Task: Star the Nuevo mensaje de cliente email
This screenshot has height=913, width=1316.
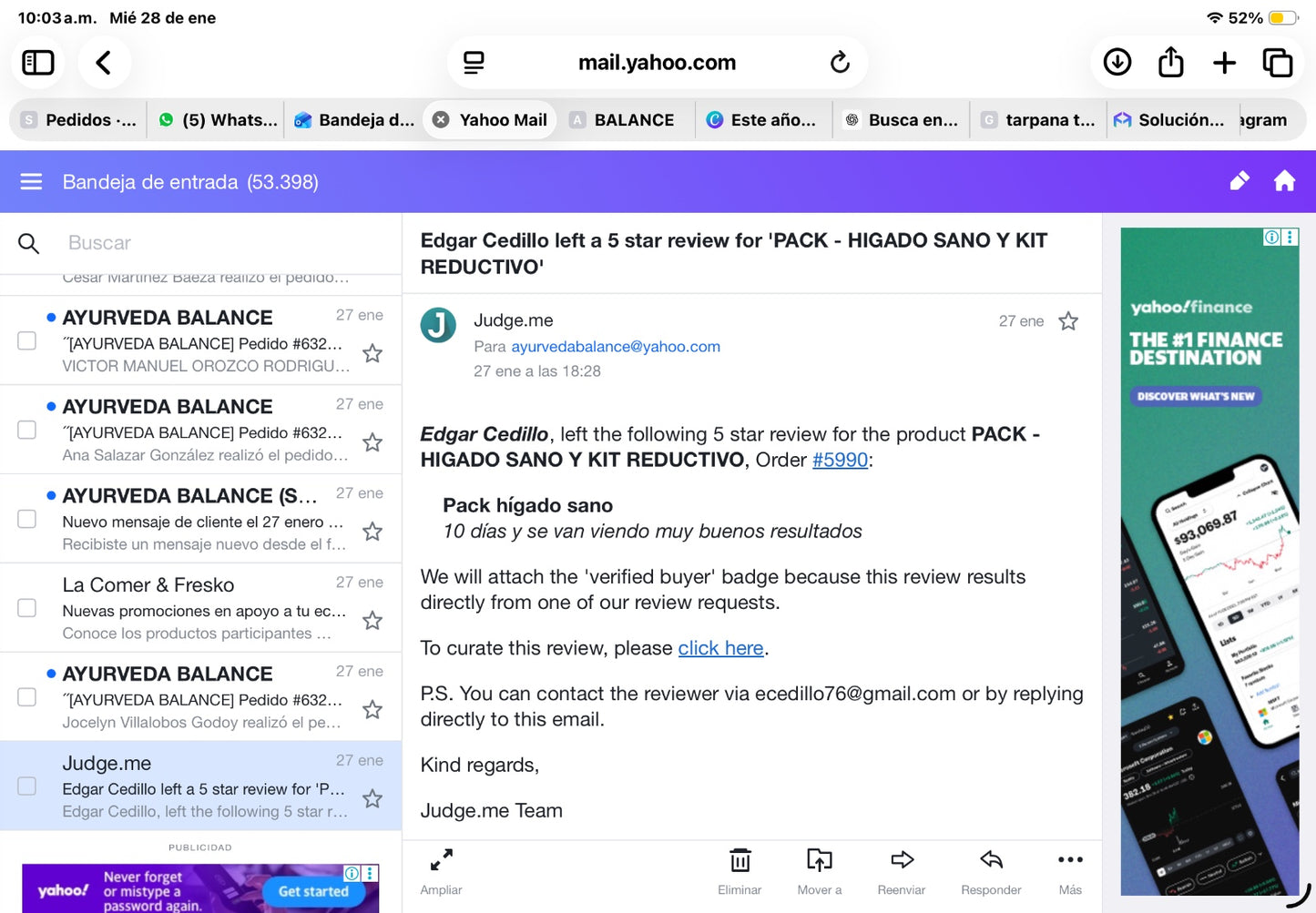Action: 372,532
